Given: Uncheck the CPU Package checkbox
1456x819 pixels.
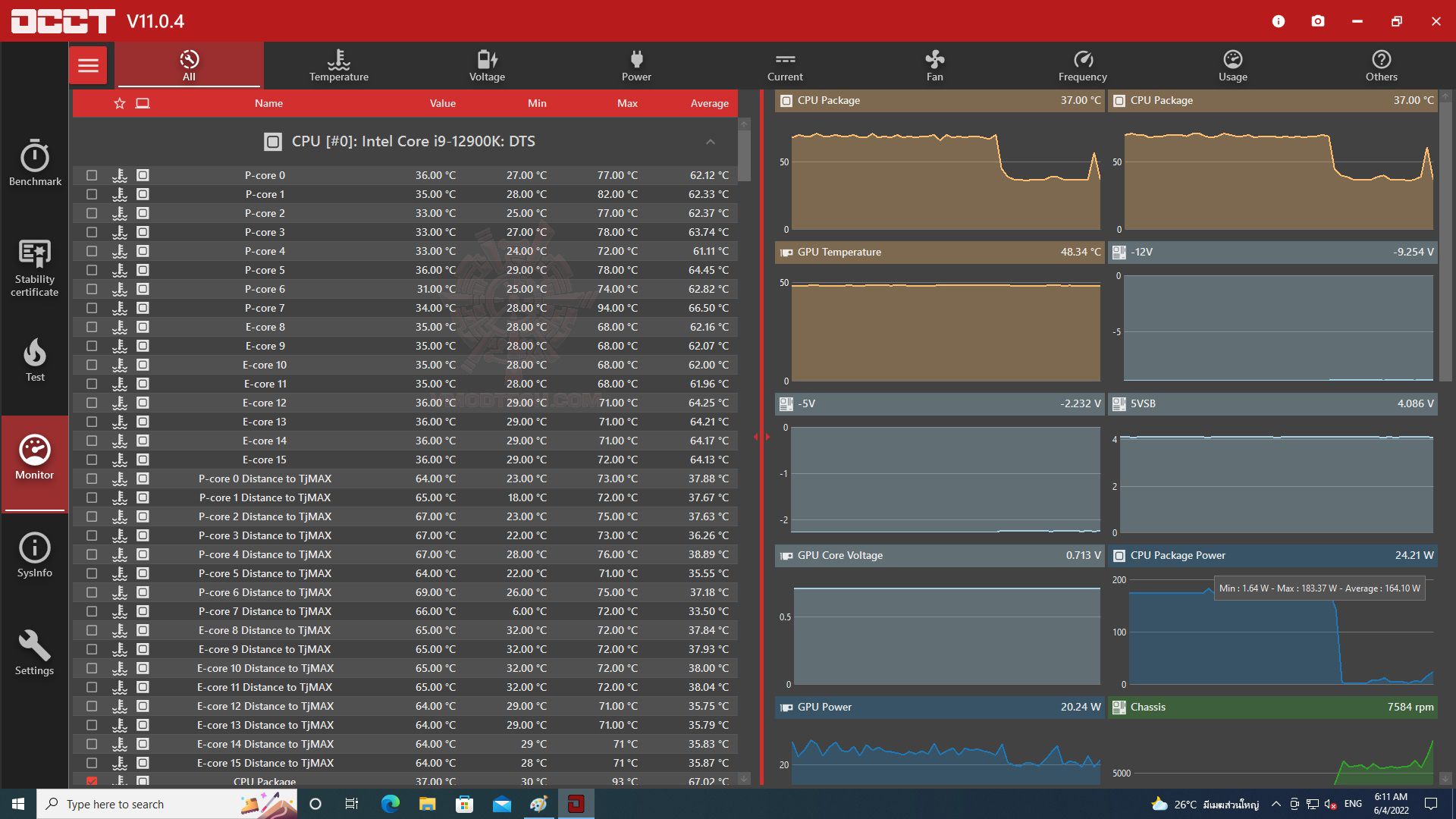Looking at the screenshot, I should tap(92, 780).
